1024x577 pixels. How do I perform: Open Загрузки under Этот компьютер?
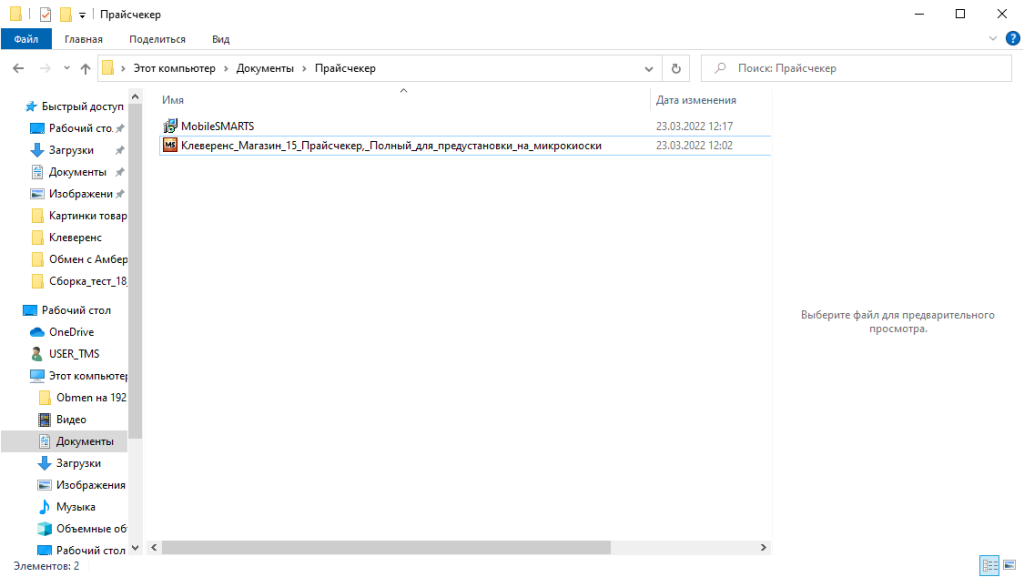coord(78,463)
